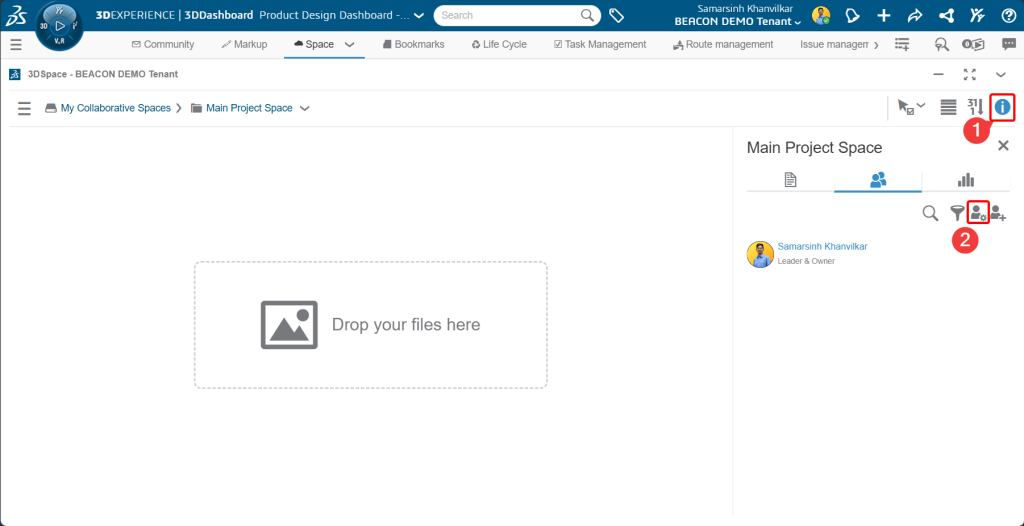Open the information panel icon
Screen dimensions: 1024x526
[x=1002, y=107]
